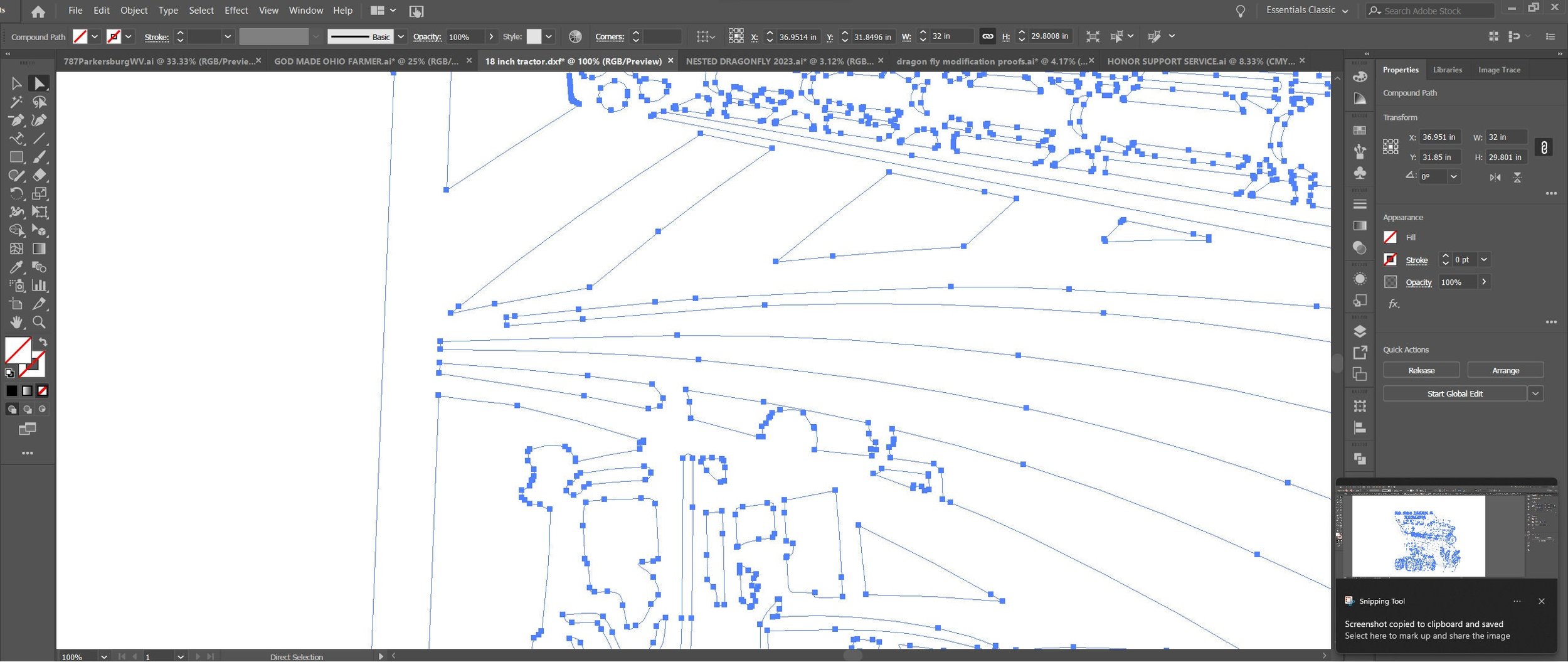Viewport: 1568px width, 662px height.
Task: Open Essentials Classic workspace switcher
Action: coord(1307,11)
